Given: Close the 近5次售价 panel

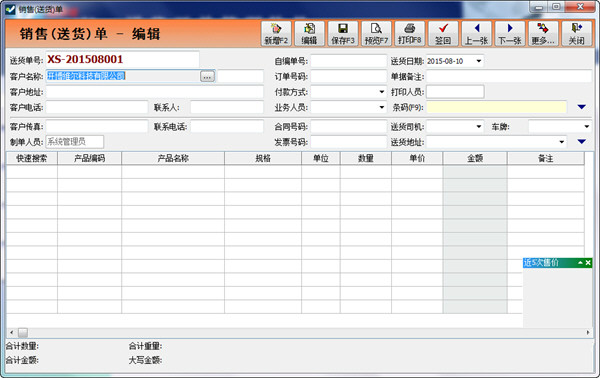Looking at the screenshot, I should pyautogui.click(x=588, y=262).
